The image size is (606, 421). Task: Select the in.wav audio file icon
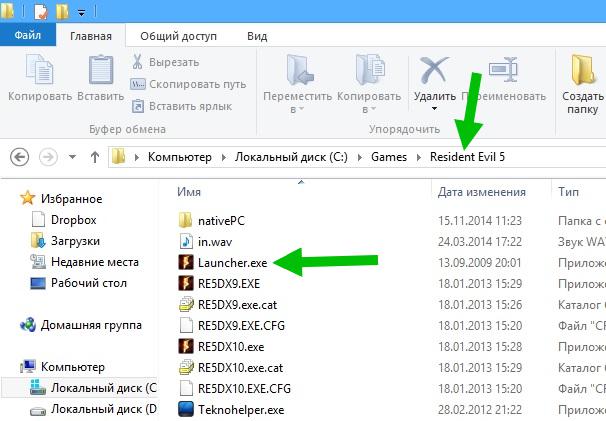[x=186, y=242]
